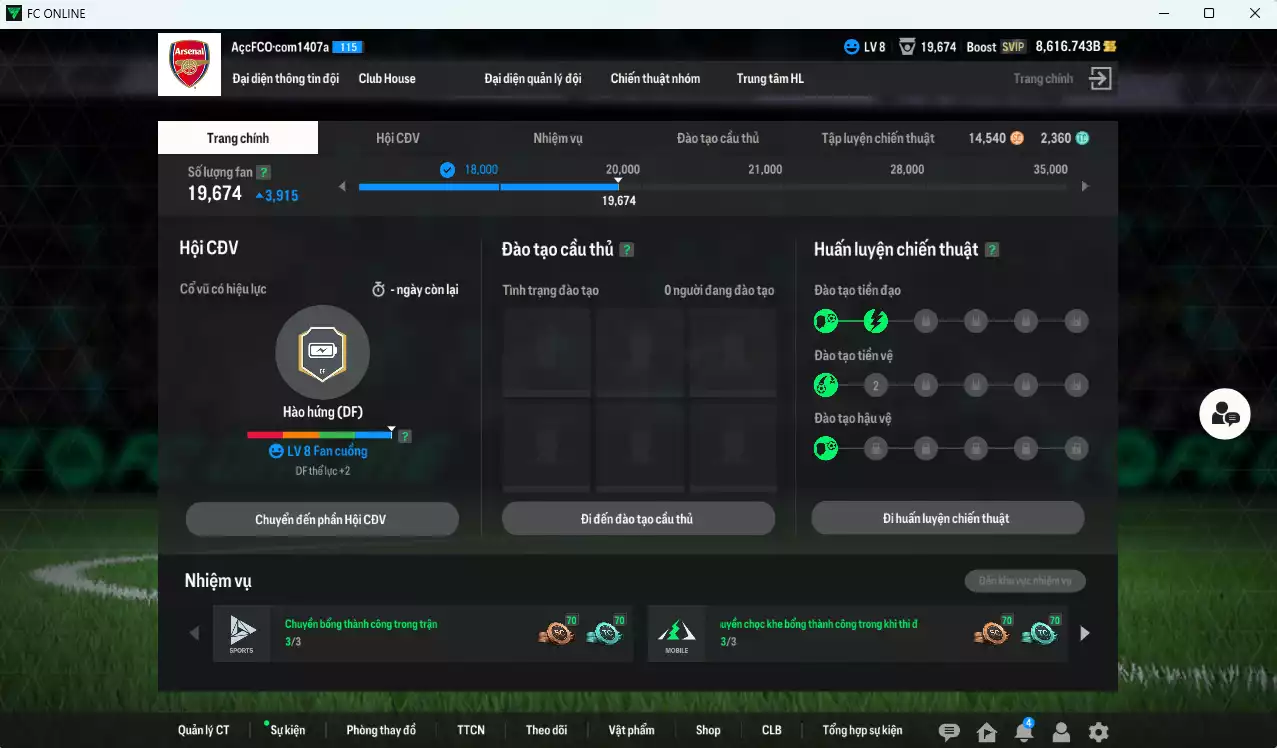Open CLB in bottom menu
This screenshot has width=1277, height=748.
point(772,730)
